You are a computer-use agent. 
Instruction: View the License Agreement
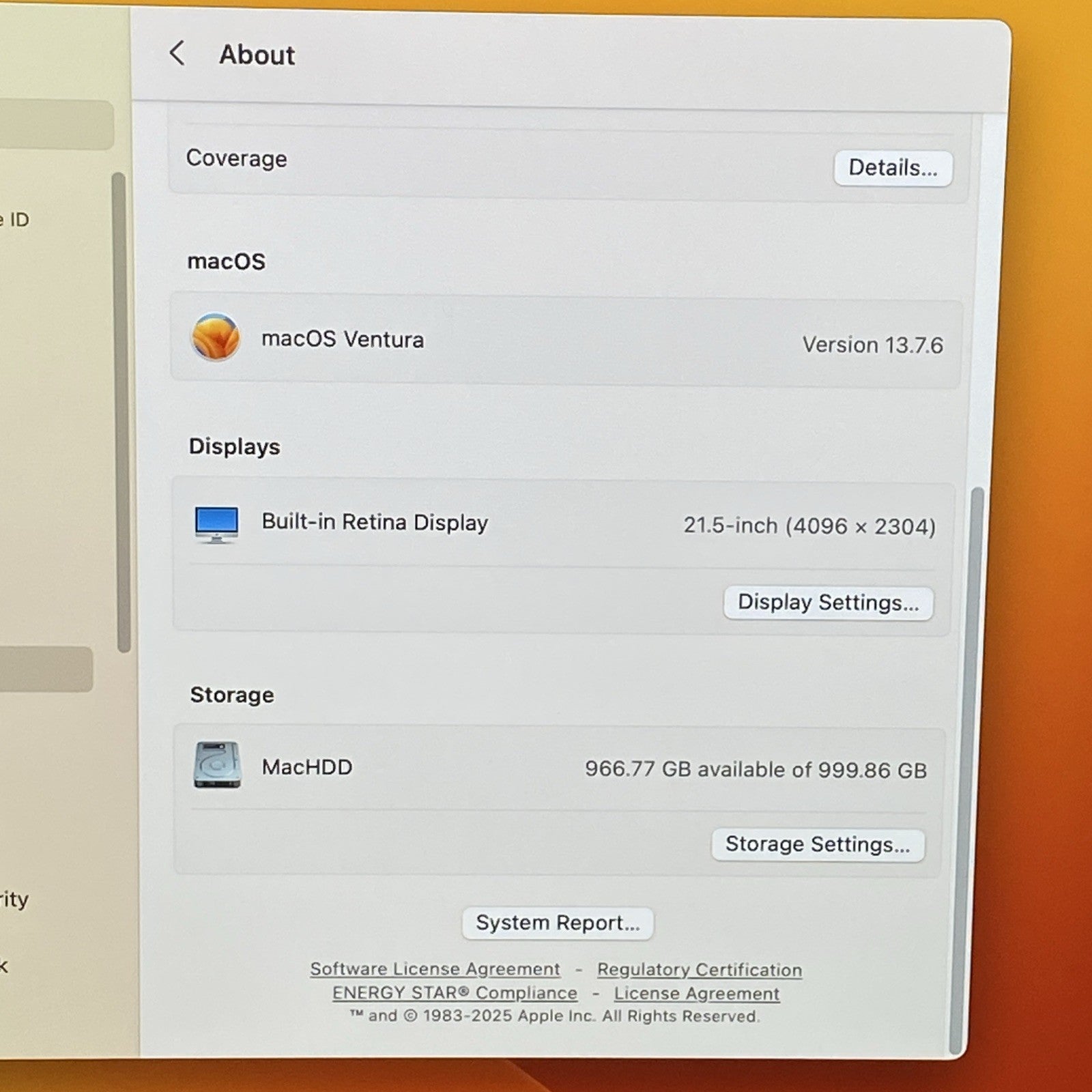point(697,994)
